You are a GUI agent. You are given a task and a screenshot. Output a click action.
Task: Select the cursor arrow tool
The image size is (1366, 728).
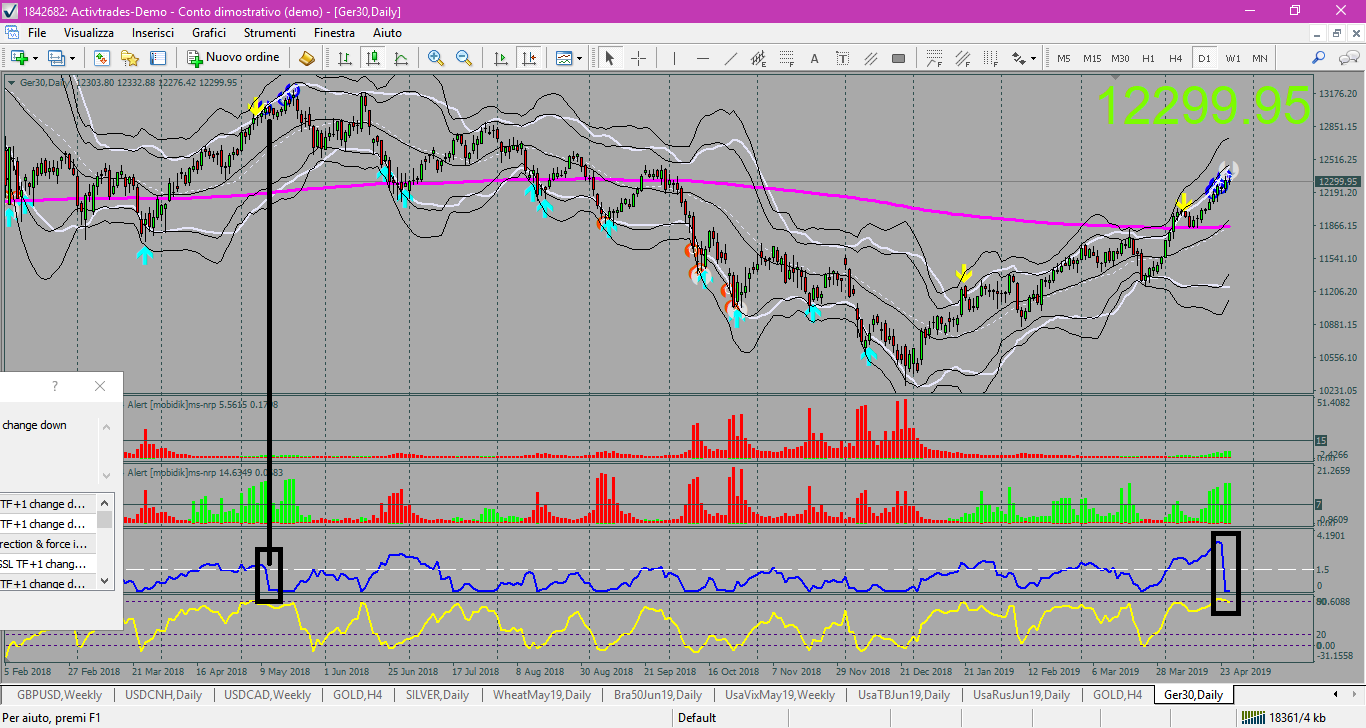(610, 58)
